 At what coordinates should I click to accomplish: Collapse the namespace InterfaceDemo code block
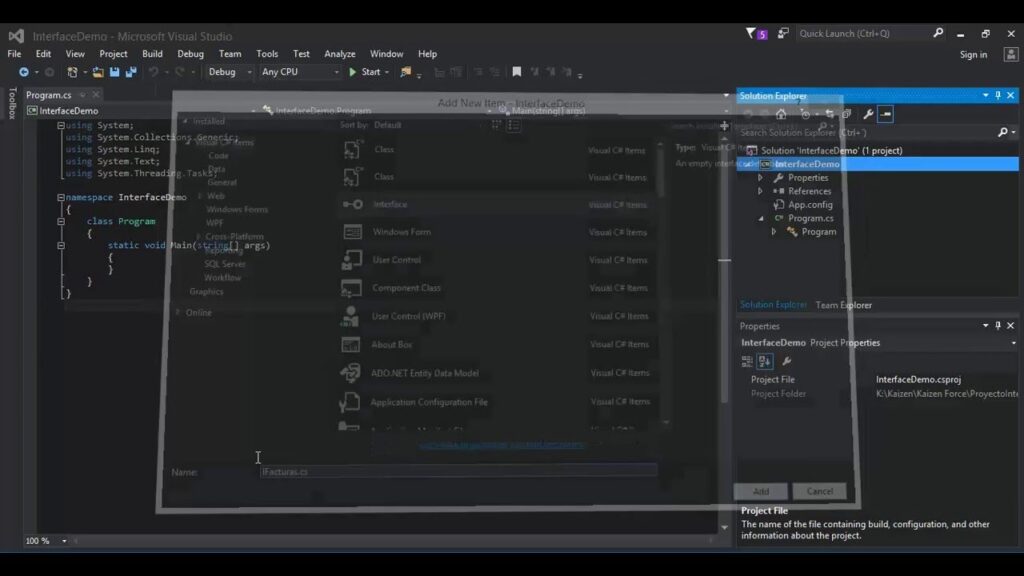[x=61, y=197]
